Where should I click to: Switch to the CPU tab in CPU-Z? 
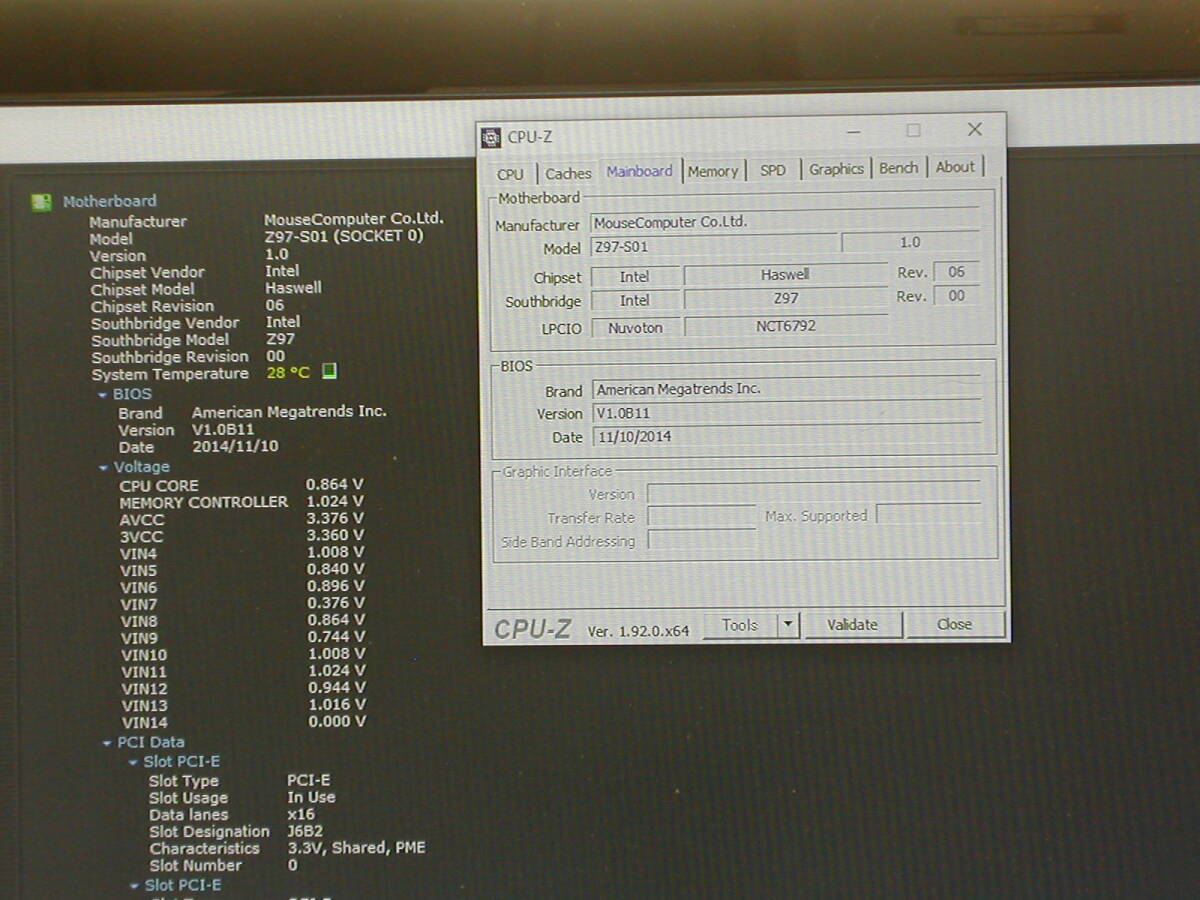[510, 173]
